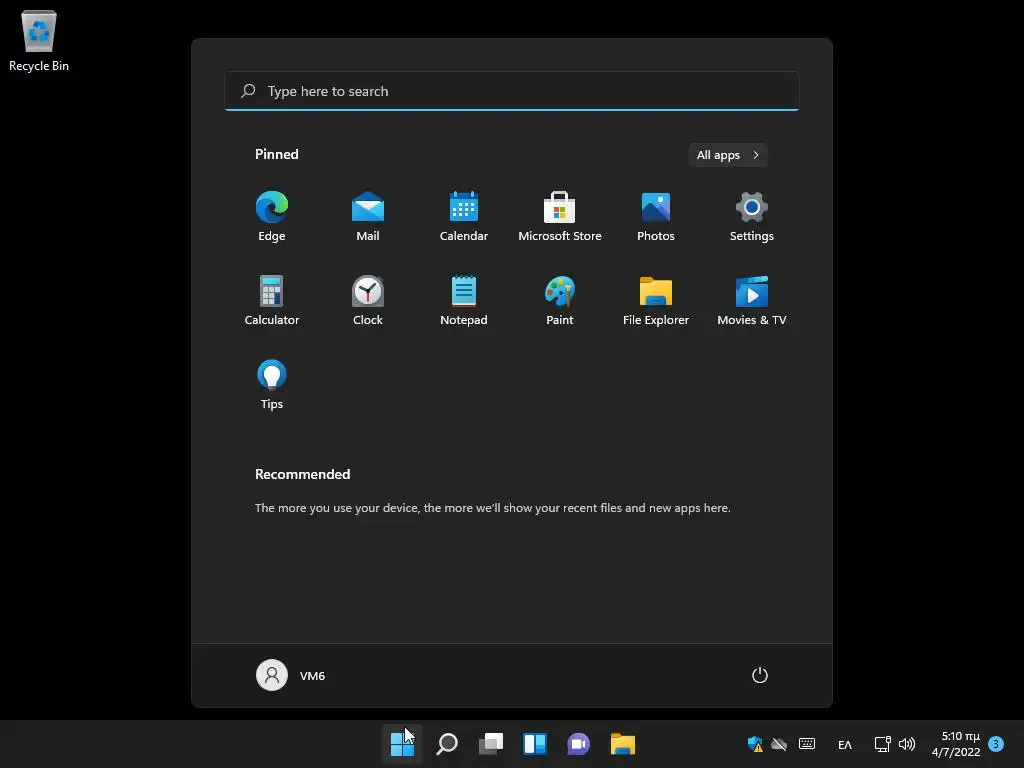Select the Recycle Bin desktop icon
1024x768 pixels.
click(39, 40)
